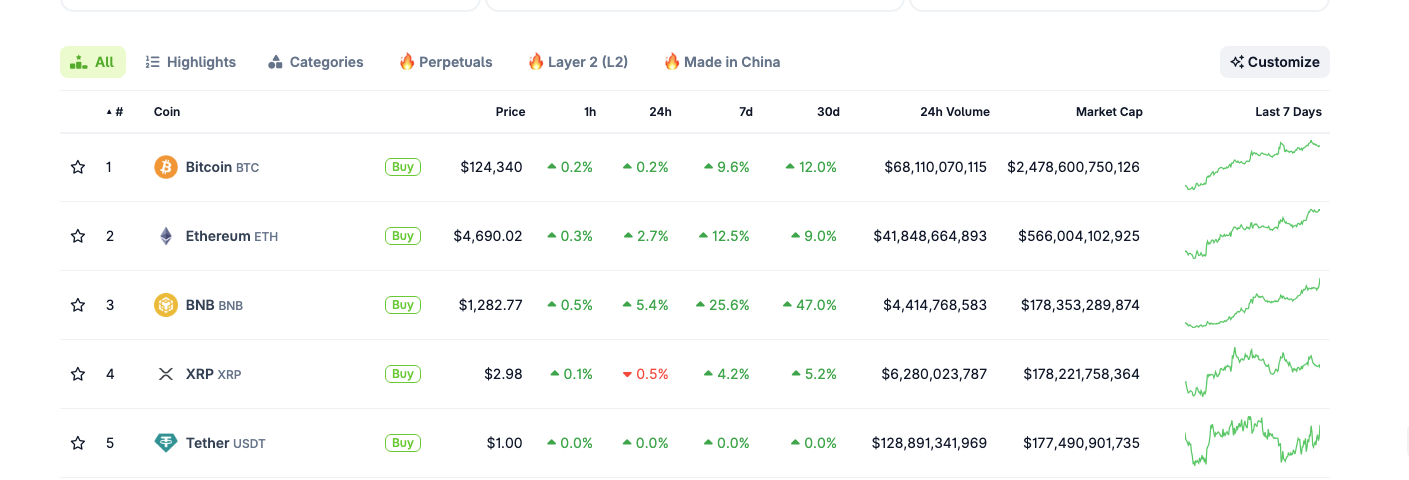
Task: Click the Buy button for BNB
Action: (403, 305)
